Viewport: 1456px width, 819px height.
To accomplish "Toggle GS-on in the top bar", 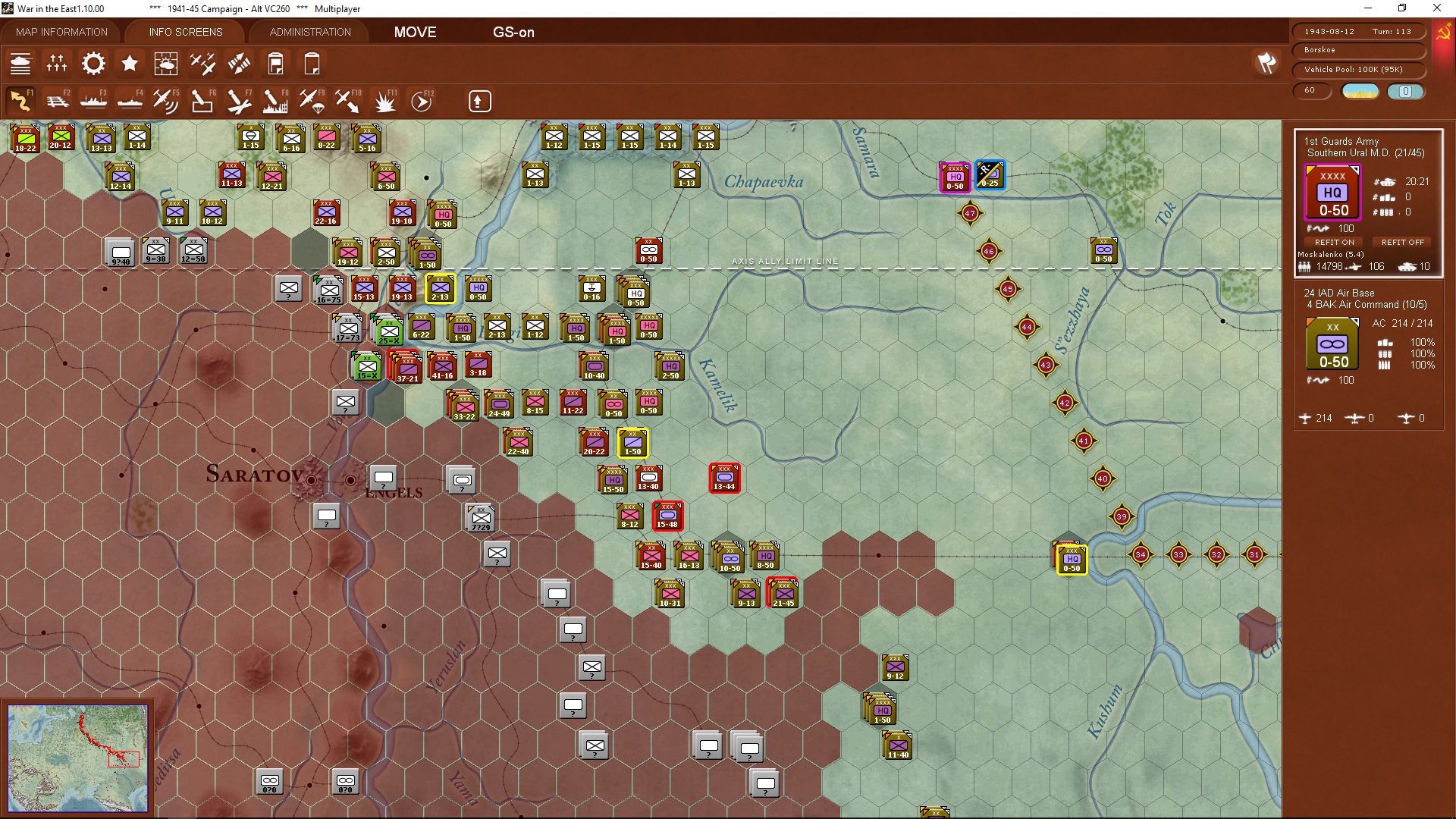I will 514,32.
